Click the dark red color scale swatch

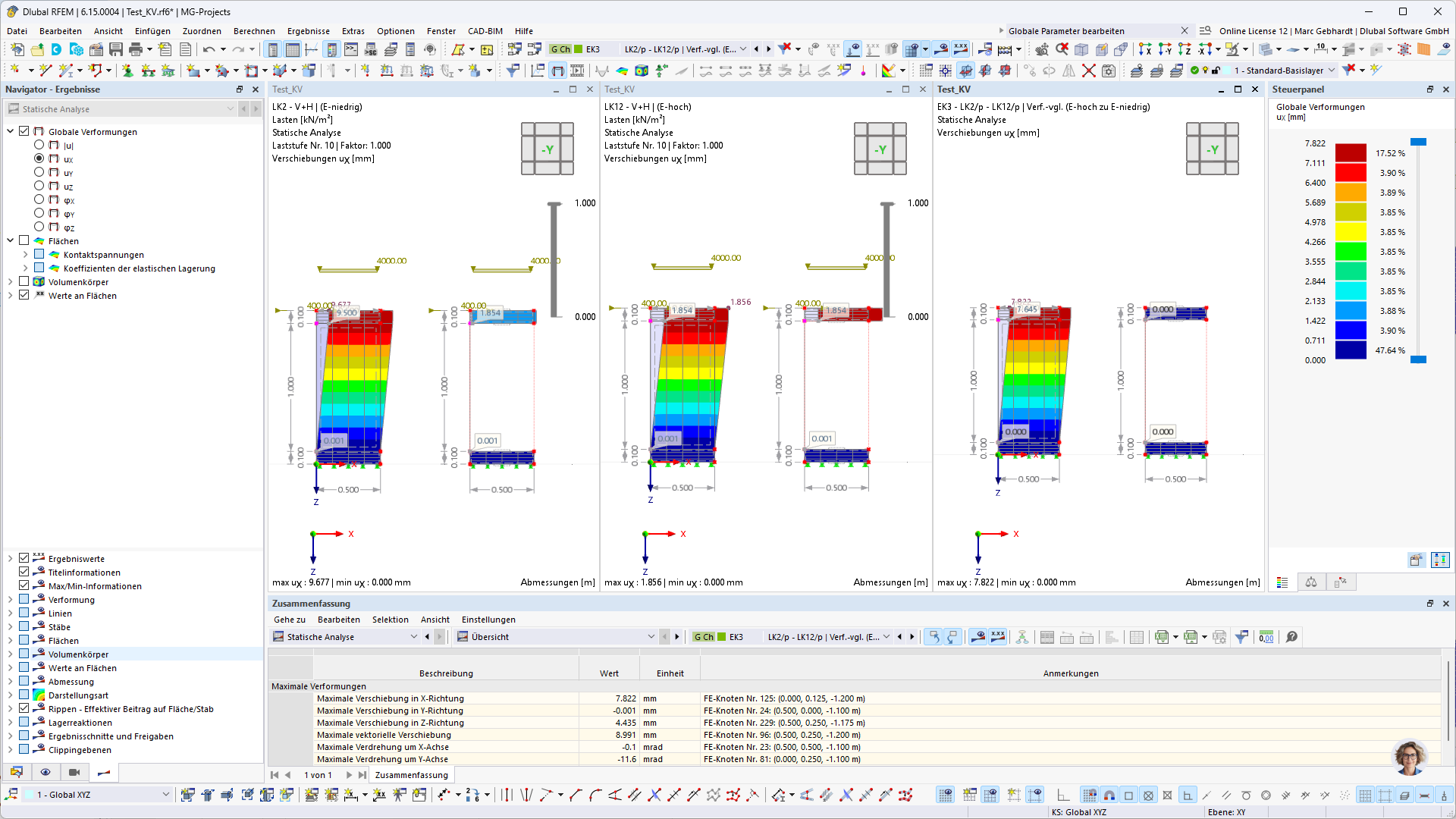click(1351, 152)
